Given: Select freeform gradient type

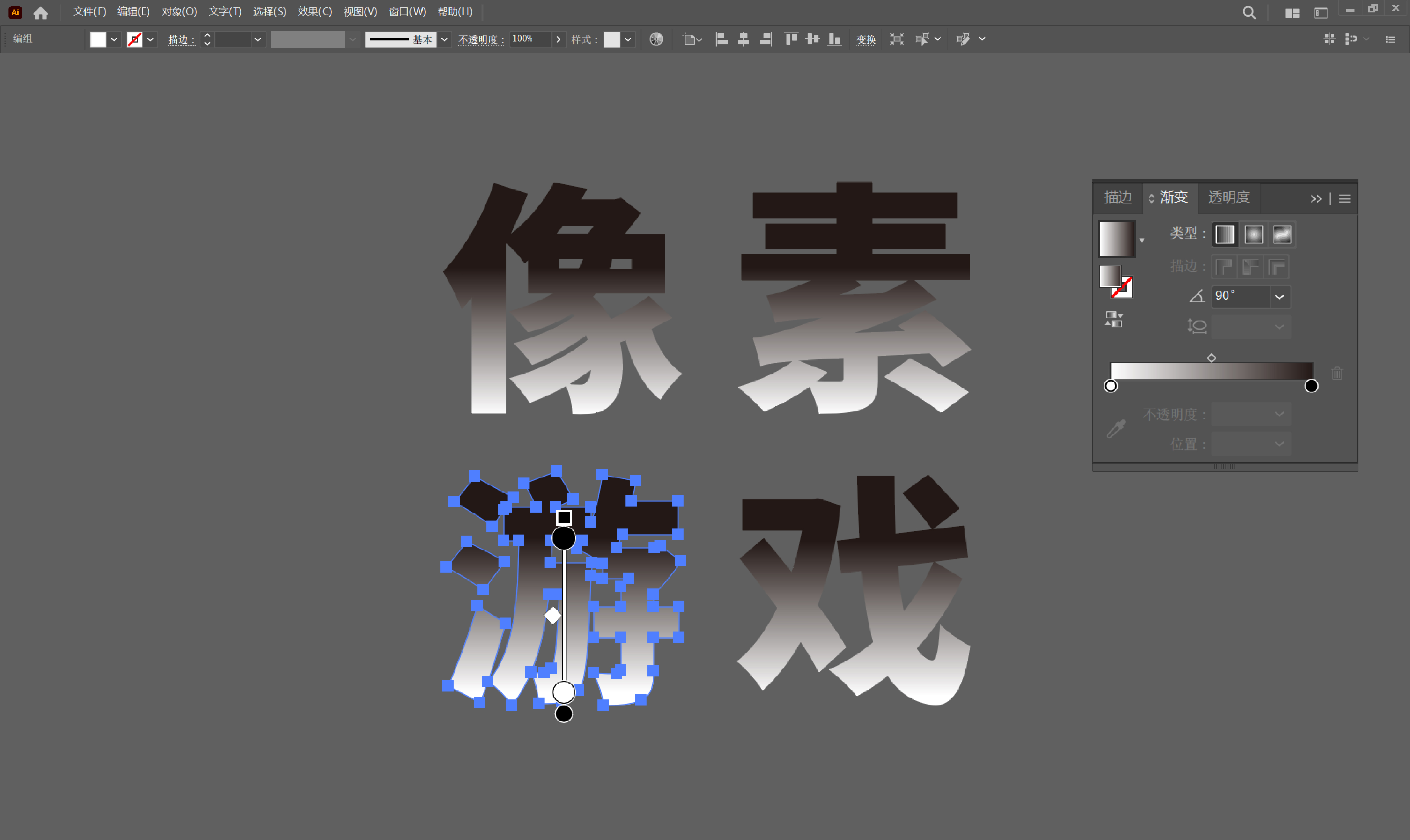Looking at the screenshot, I should pos(1282,234).
